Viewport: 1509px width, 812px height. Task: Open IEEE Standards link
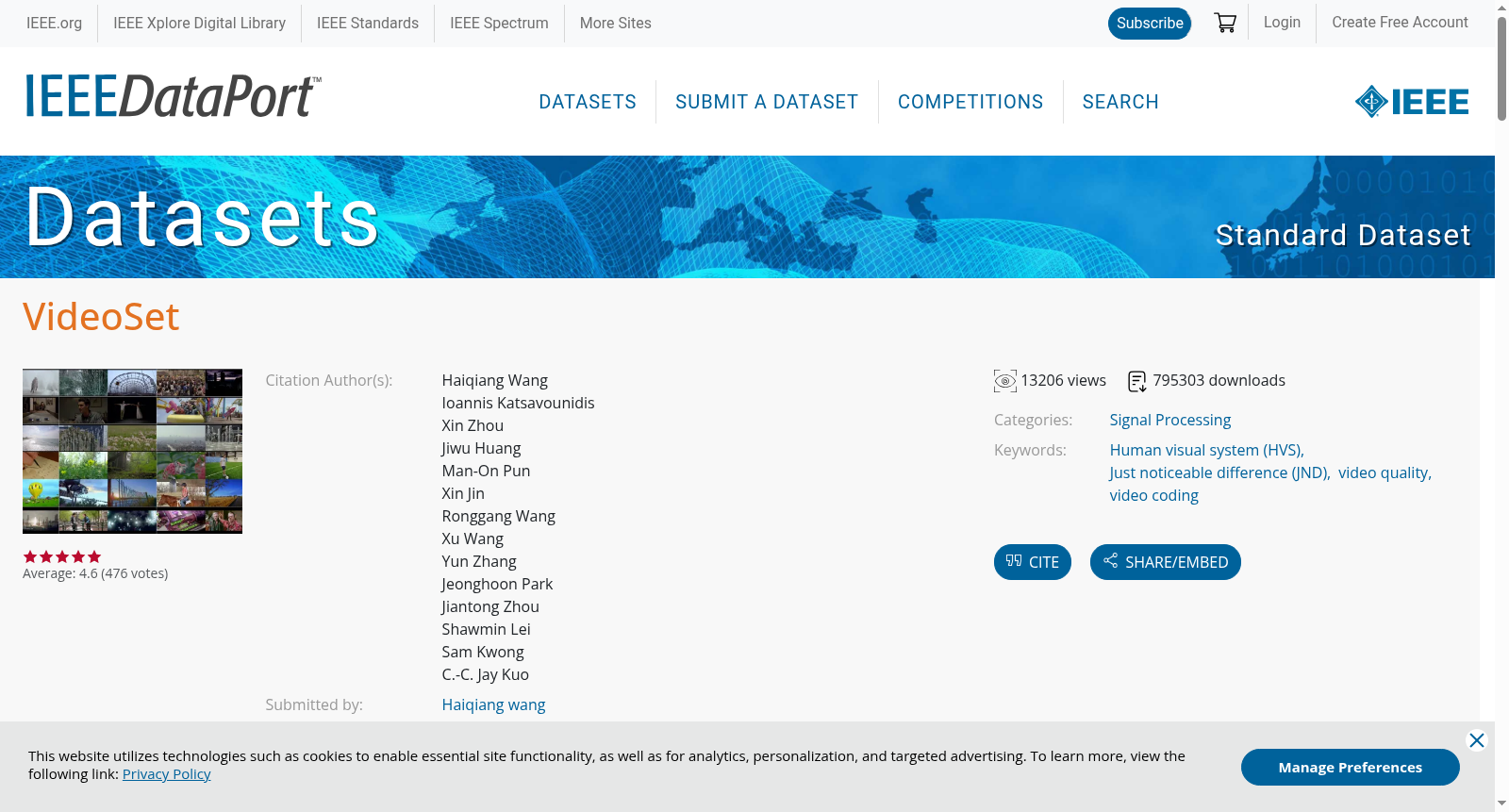(368, 23)
